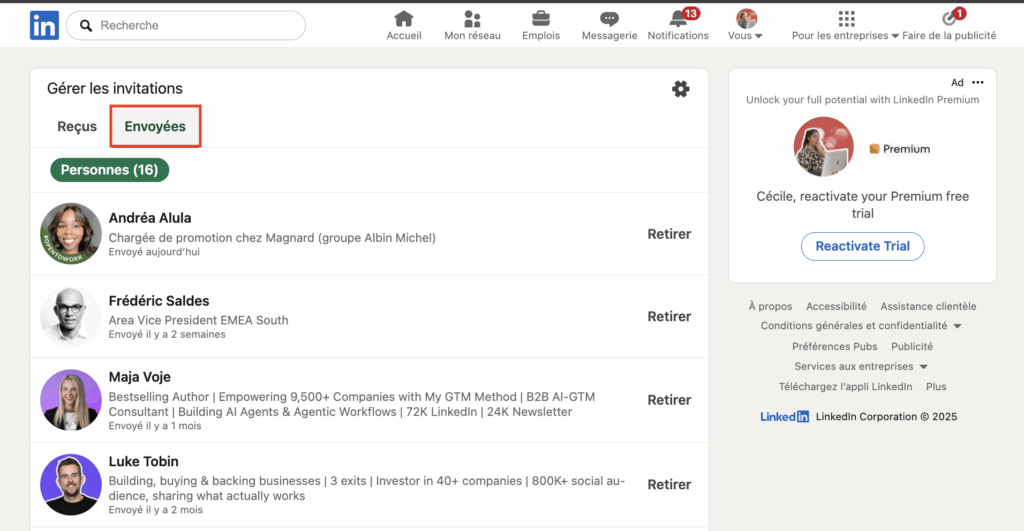Expand Pour les entreprises grid menu
Image resolution: width=1024 pixels, height=531 pixels.
point(846,25)
